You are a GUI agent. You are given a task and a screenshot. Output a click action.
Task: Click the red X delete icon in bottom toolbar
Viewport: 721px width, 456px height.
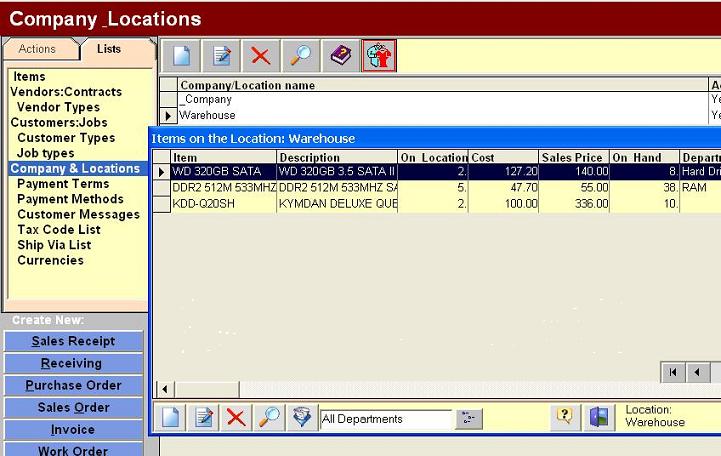[x=236, y=418]
